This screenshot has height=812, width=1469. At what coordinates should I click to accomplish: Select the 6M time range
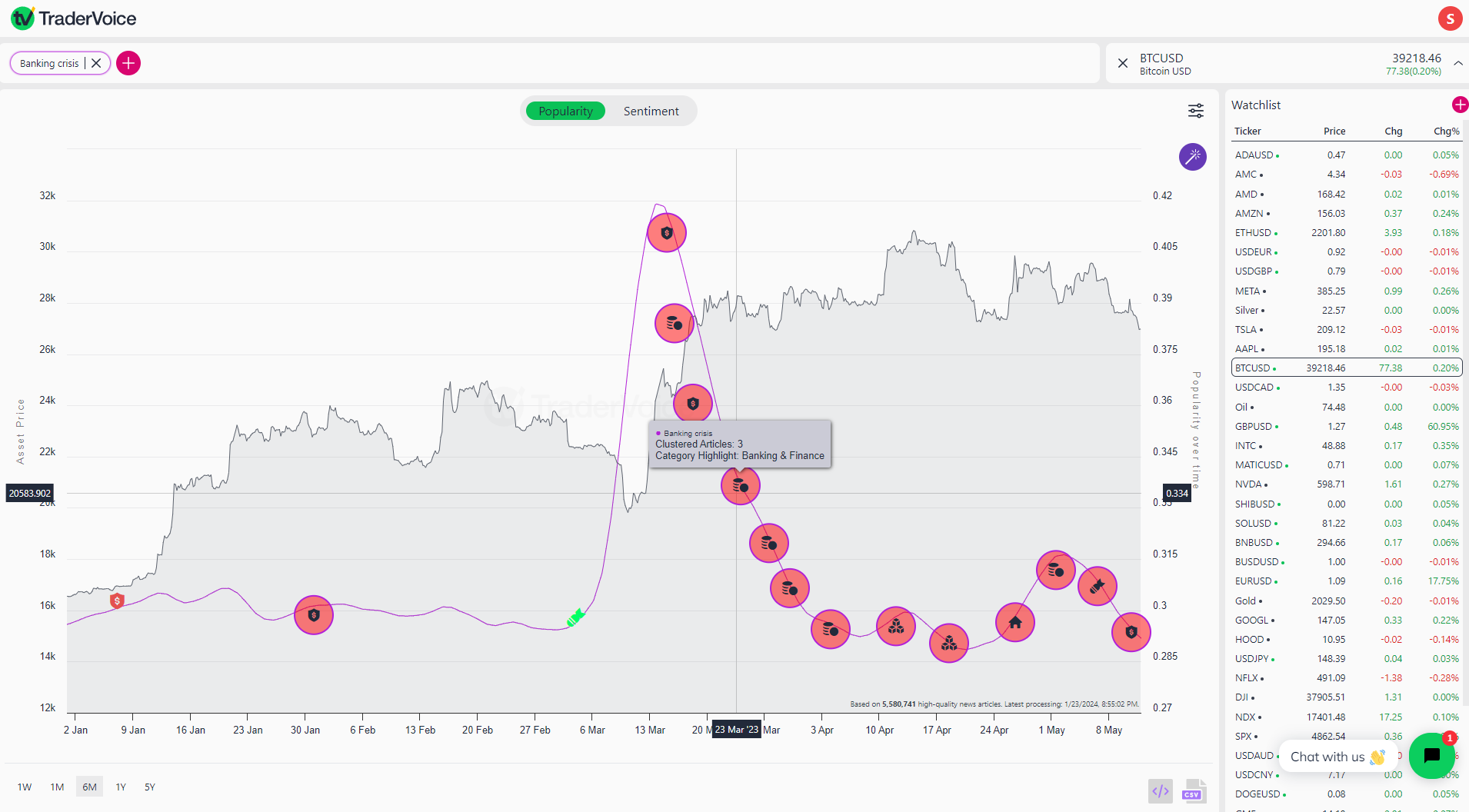(89, 787)
